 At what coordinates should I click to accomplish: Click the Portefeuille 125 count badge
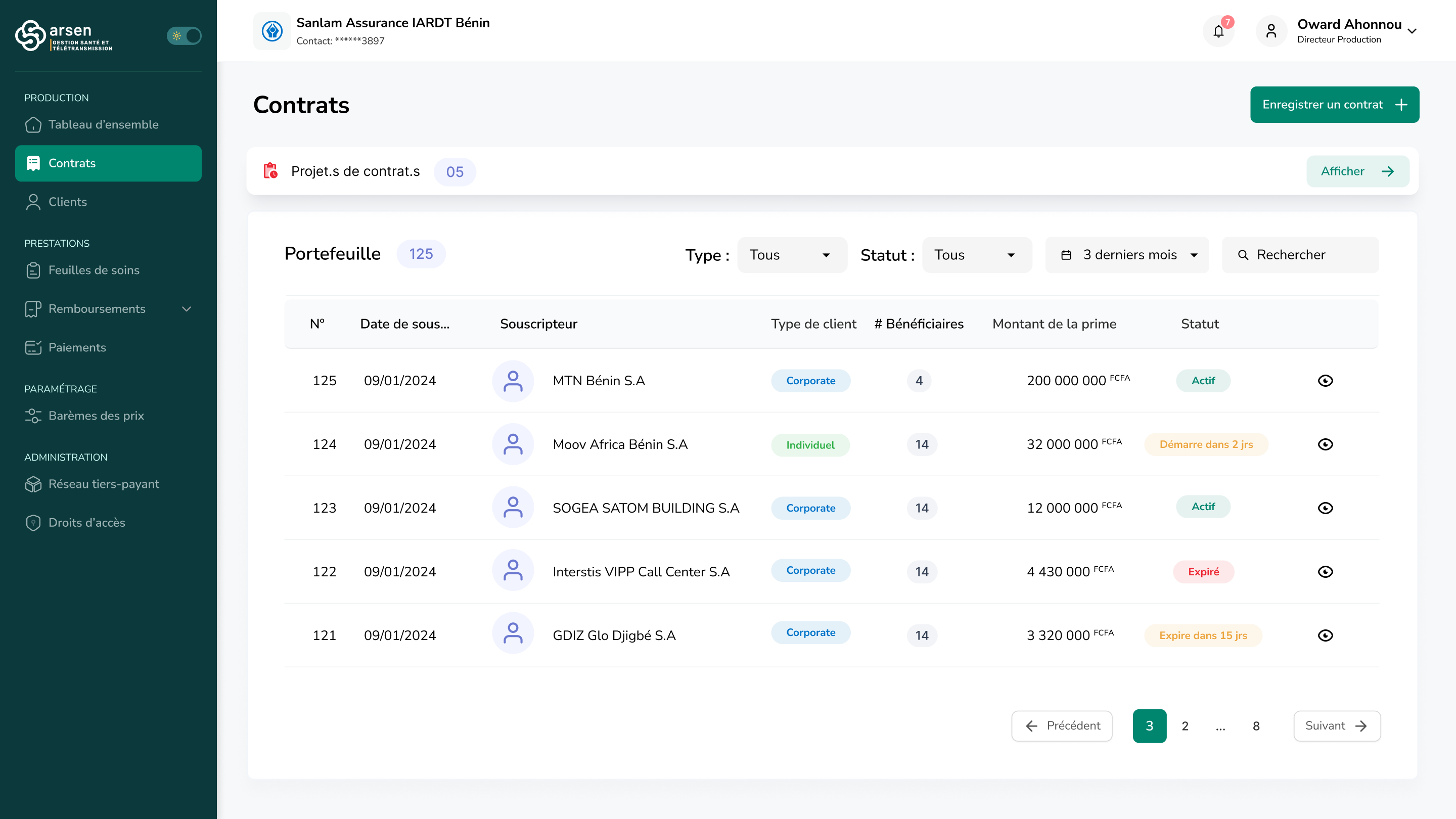[421, 254]
